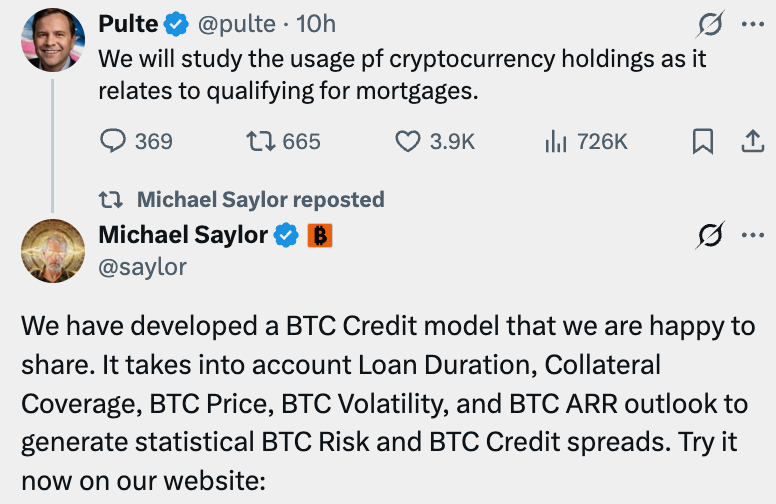
Task: Click the 10h timestamp
Action: (x=316, y=24)
